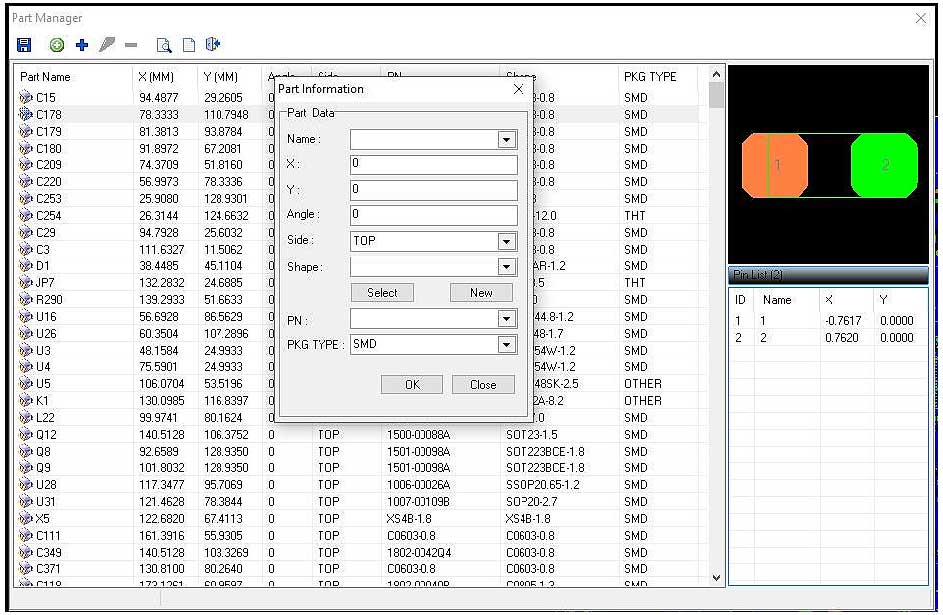Open the PKG TYPE dropdown showing SMD
Image resolution: width=943 pixels, height=615 pixels.
507,344
